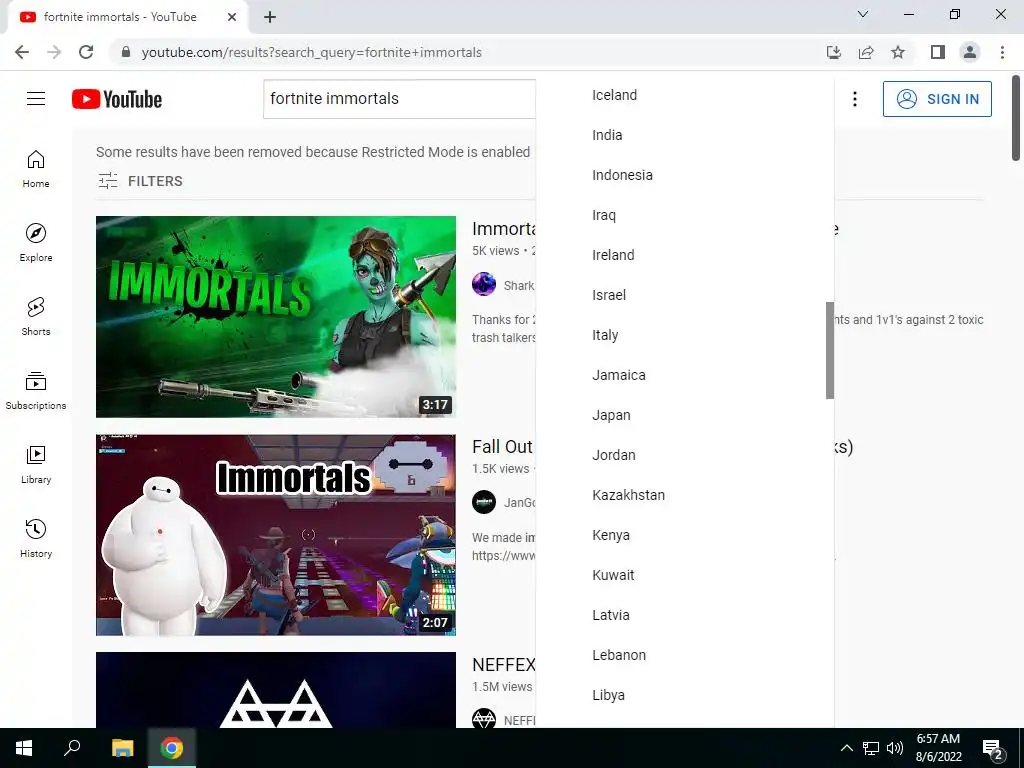The height and width of the screenshot is (768, 1024).
Task: Open YouTube settings three-dot menu
Action: [x=855, y=99]
